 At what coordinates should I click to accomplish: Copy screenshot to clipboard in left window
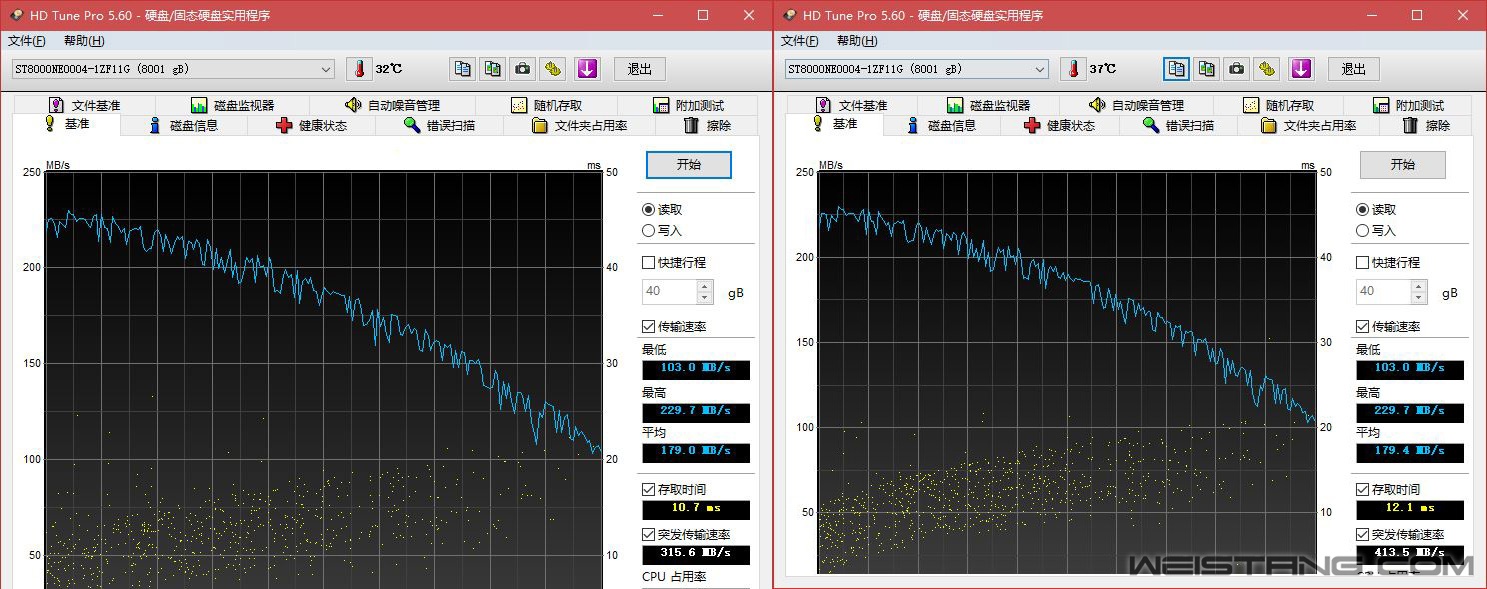pyautogui.click(x=493, y=69)
